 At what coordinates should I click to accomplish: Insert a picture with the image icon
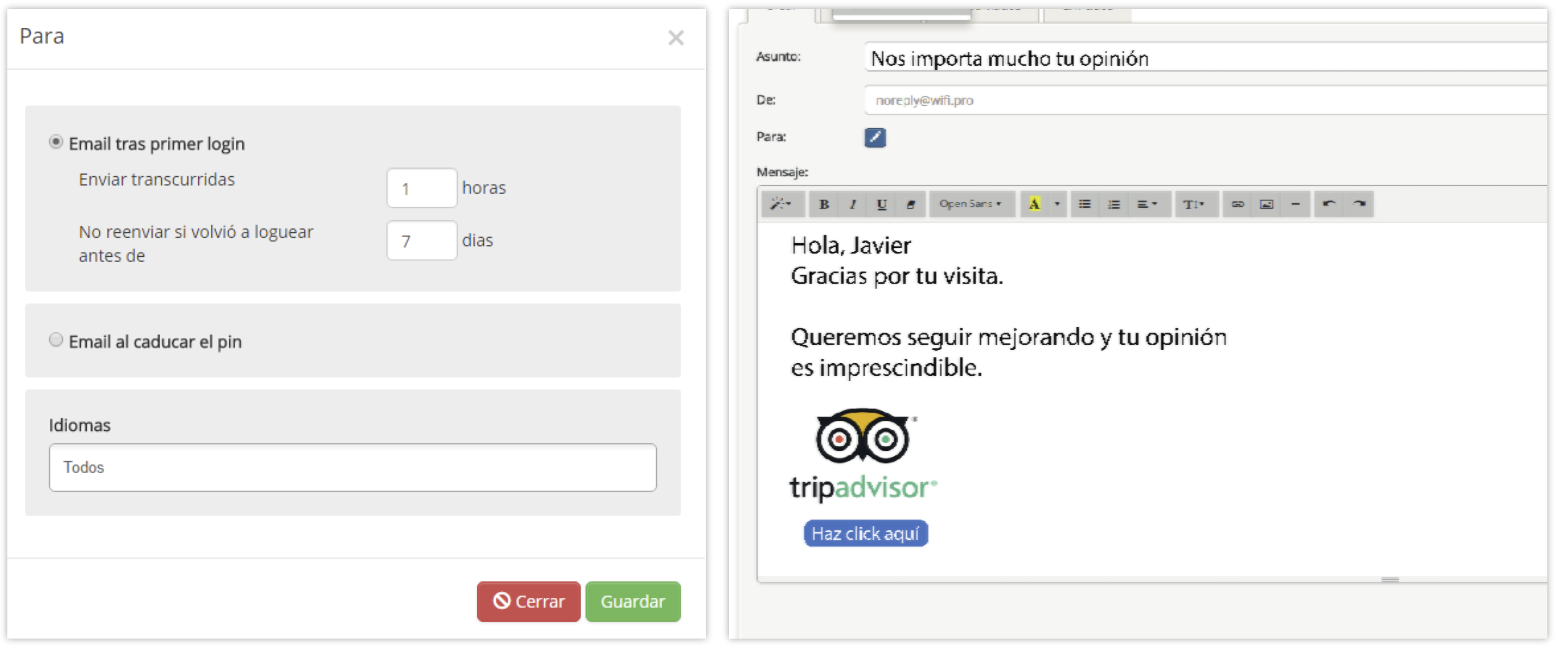click(1266, 204)
